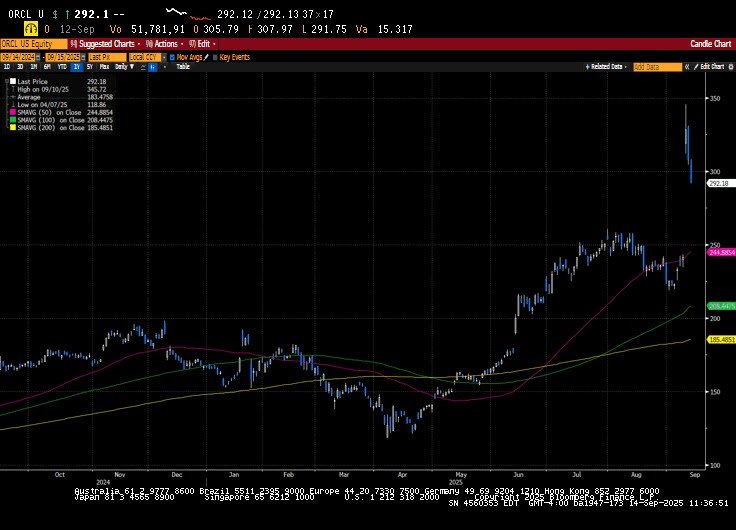736x530 pixels.
Task: Enable the Key Events checkbox
Action: [x=215, y=57]
